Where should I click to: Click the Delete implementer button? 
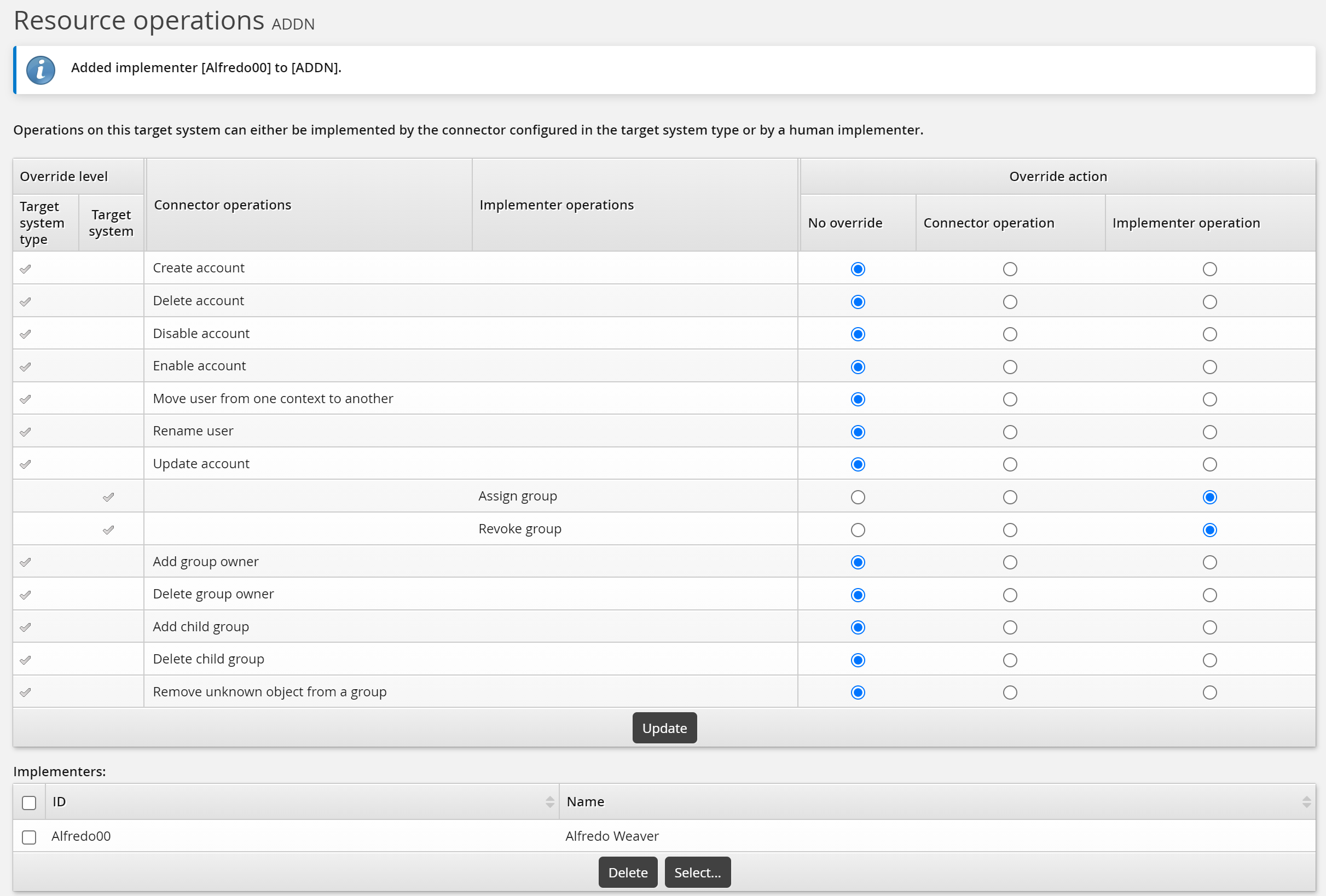[x=628, y=872]
